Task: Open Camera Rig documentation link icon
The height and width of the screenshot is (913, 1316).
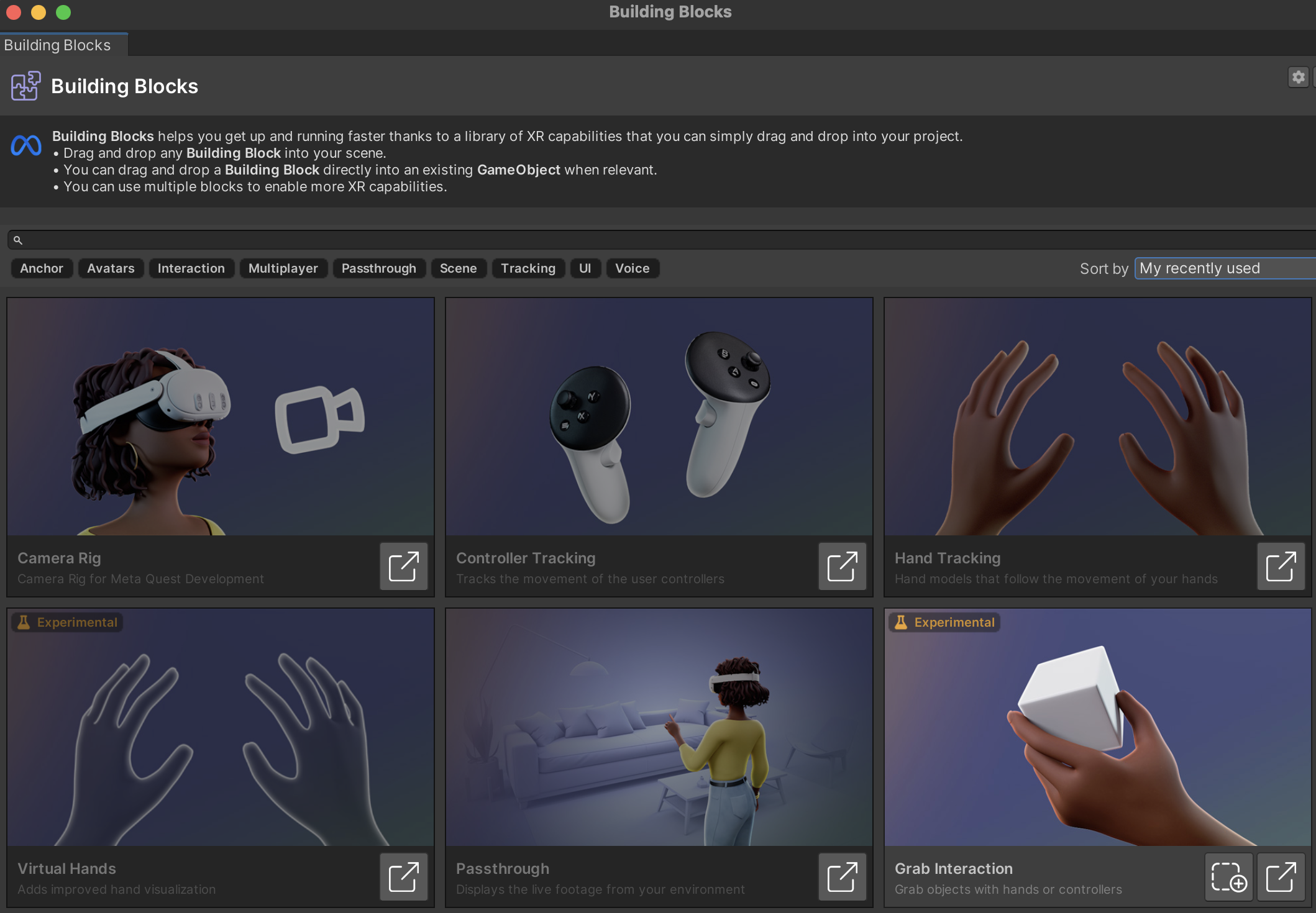Action: click(404, 566)
